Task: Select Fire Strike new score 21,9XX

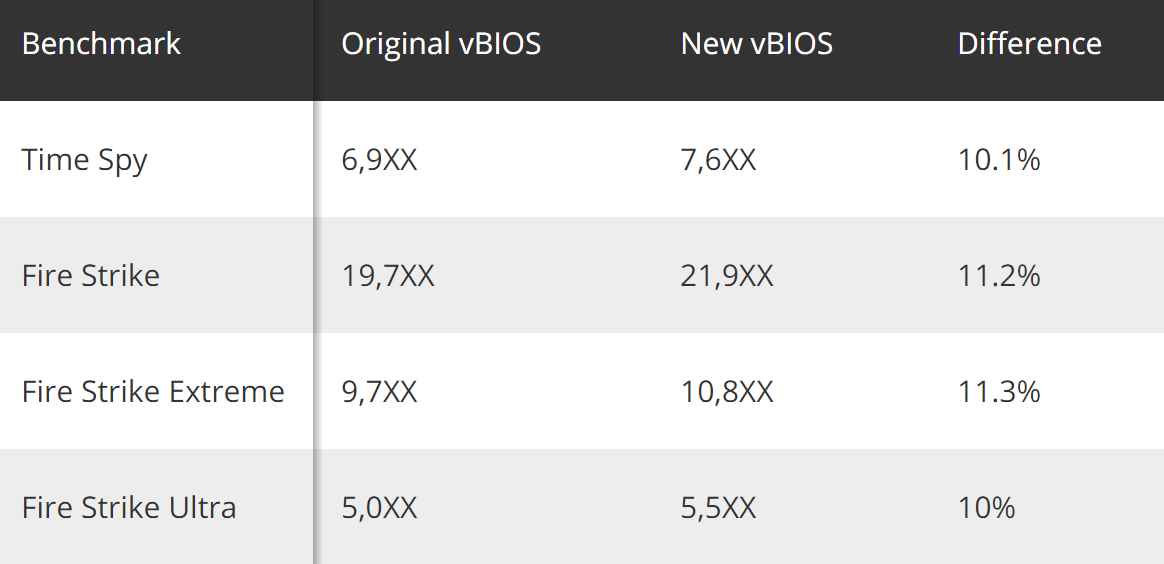Action: click(727, 275)
